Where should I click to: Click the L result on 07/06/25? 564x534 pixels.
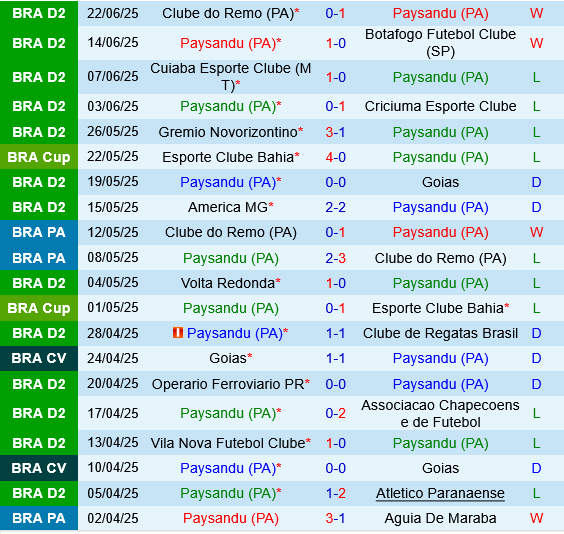tap(536, 77)
